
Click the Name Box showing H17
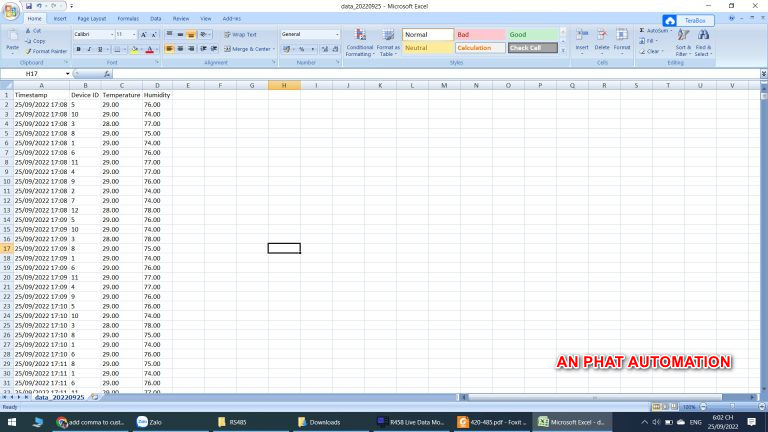coord(32,74)
